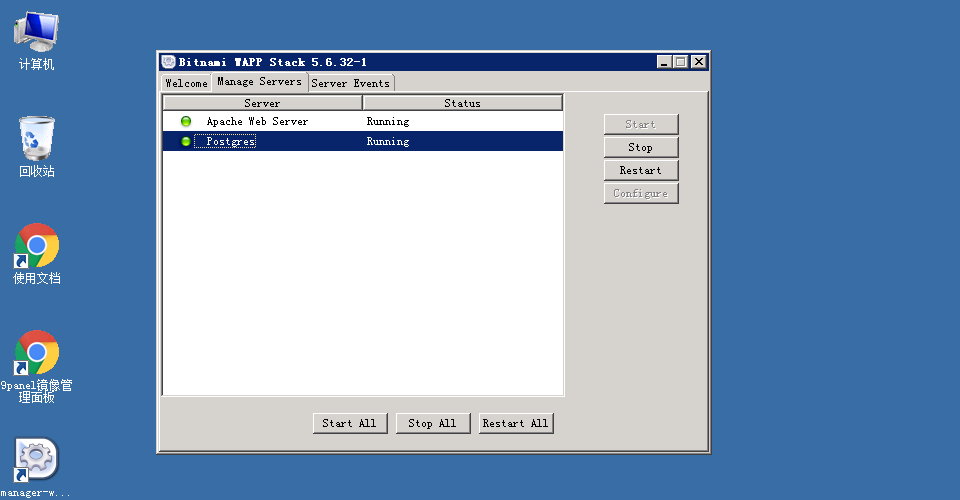Image resolution: width=960 pixels, height=500 pixels.
Task: Click the Stop All button
Action: tap(433, 424)
